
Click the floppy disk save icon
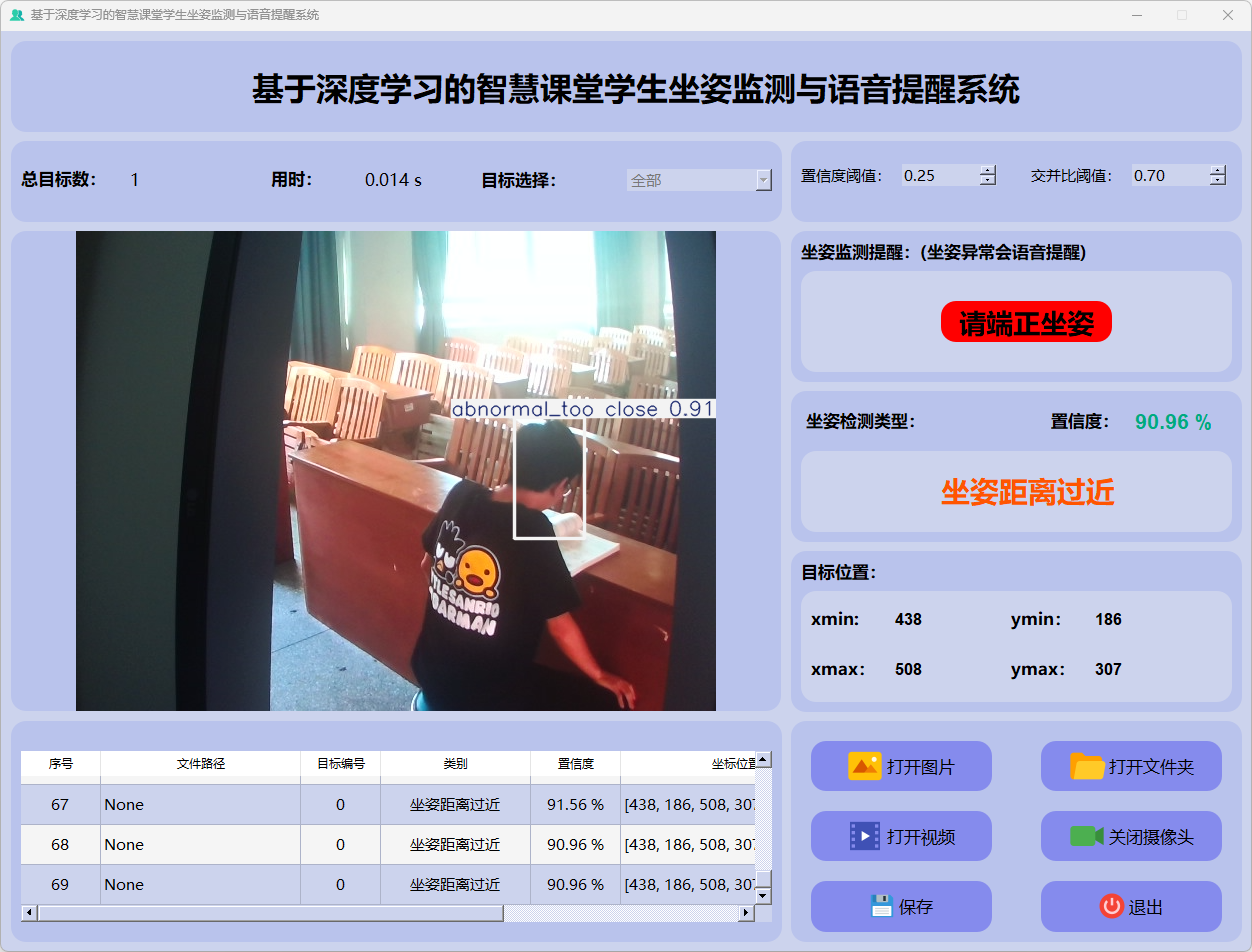point(881,906)
